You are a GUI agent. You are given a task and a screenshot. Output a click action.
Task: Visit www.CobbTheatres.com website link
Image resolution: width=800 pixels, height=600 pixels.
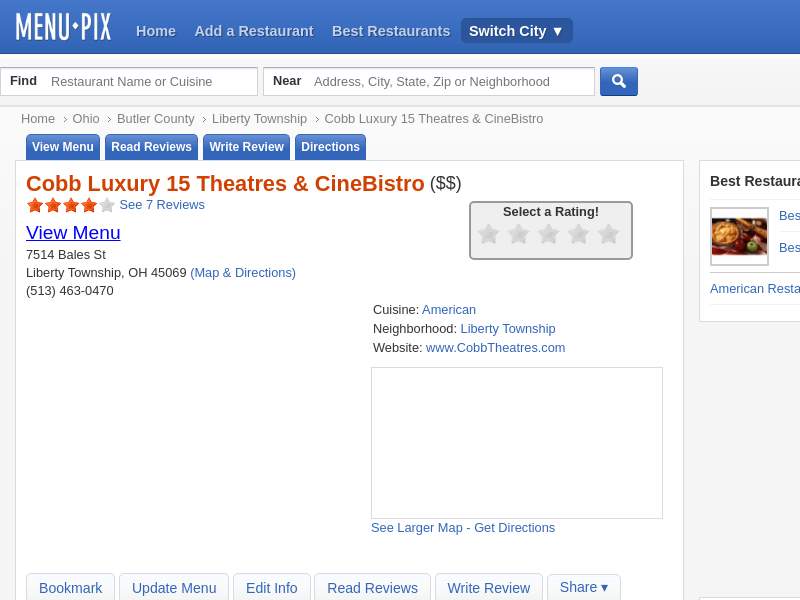(495, 347)
